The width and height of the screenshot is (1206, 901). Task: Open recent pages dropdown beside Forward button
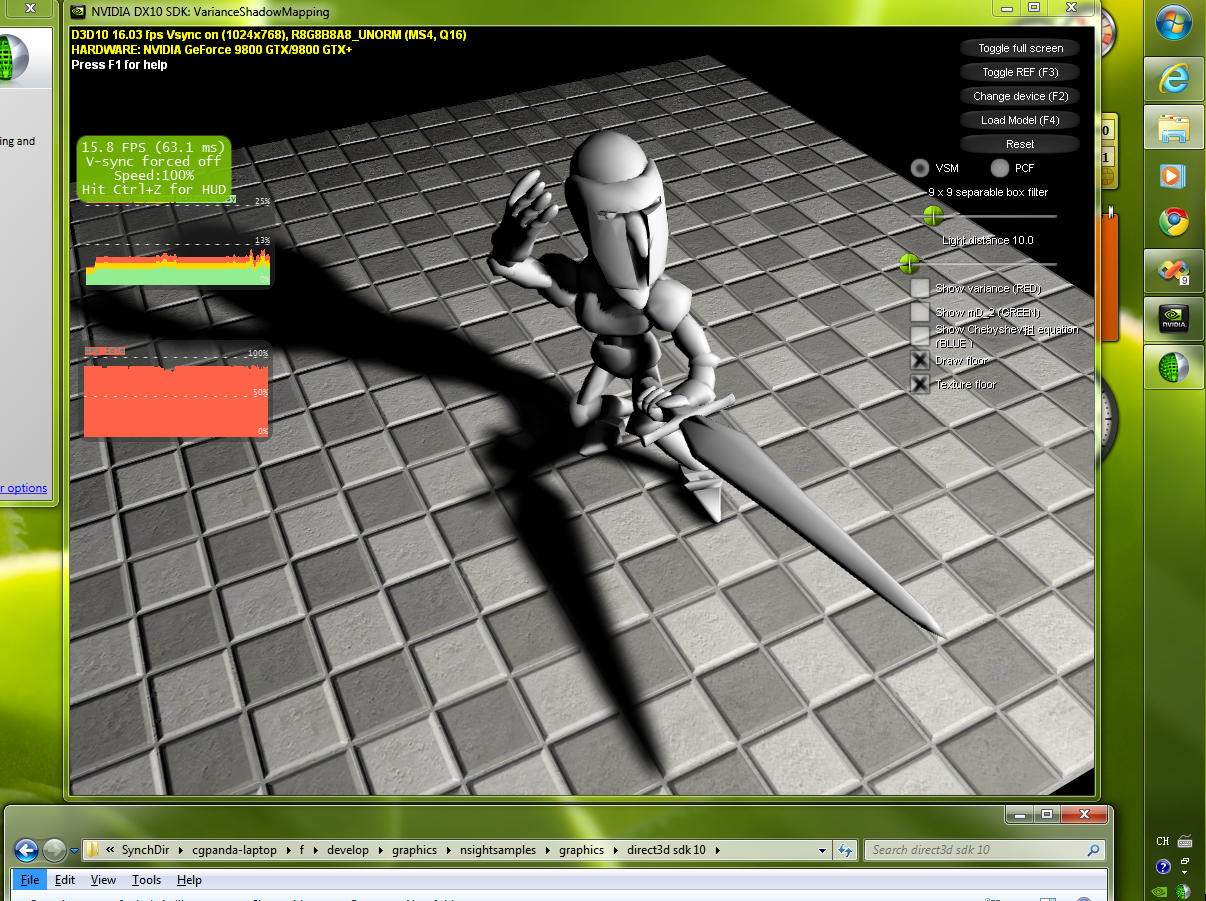[75, 851]
